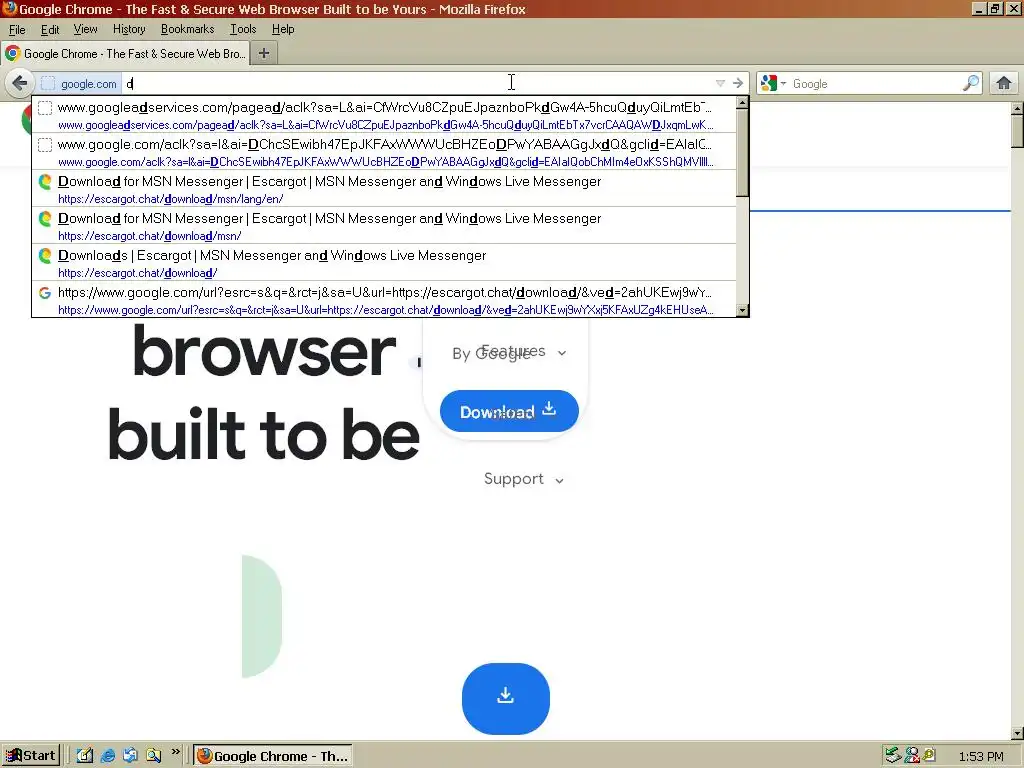Click the blue Download button on the page
1024x768 pixels.
coord(509,411)
